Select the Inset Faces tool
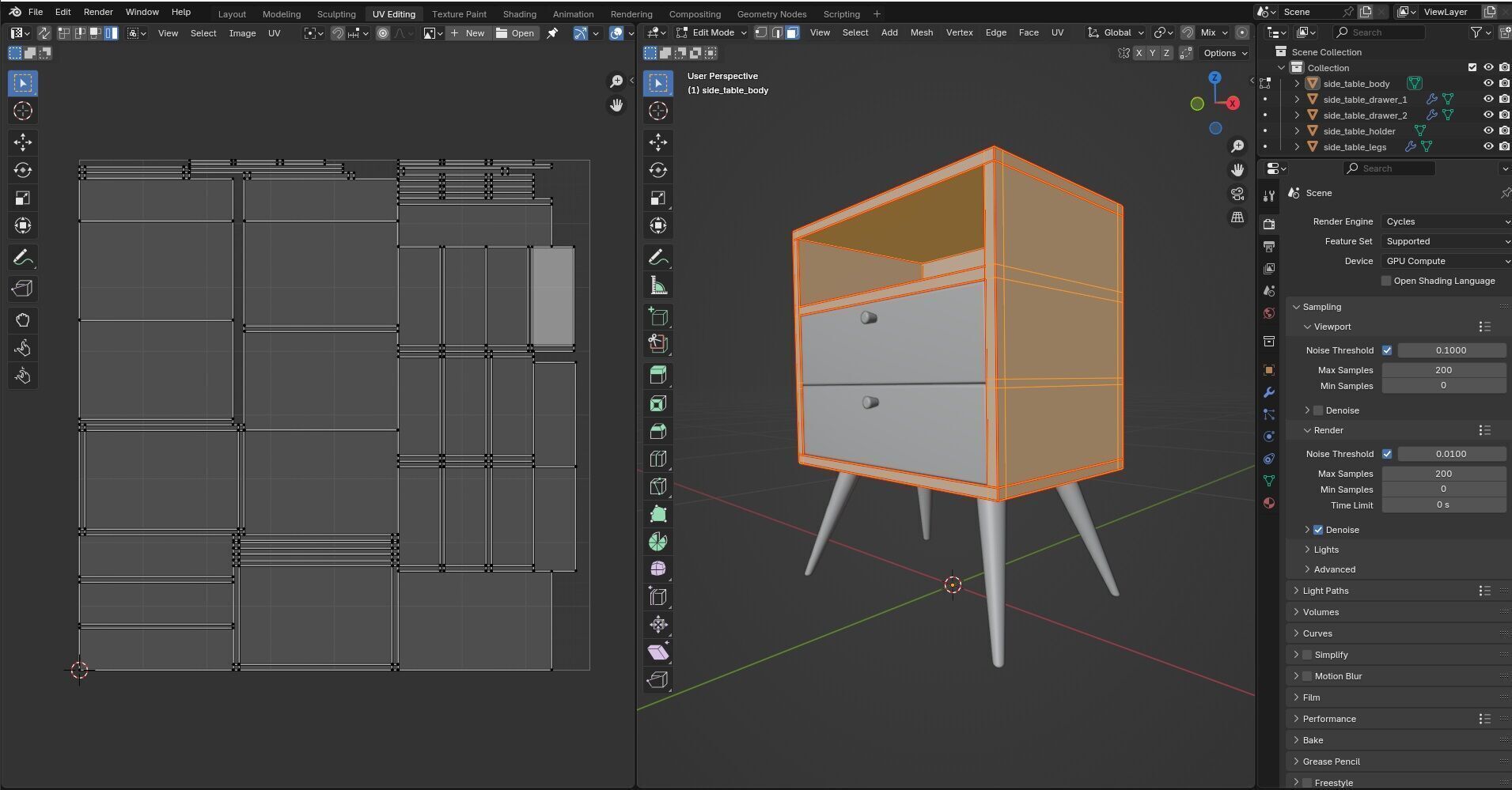Image resolution: width=1512 pixels, height=790 pixels. pos(658,403)
